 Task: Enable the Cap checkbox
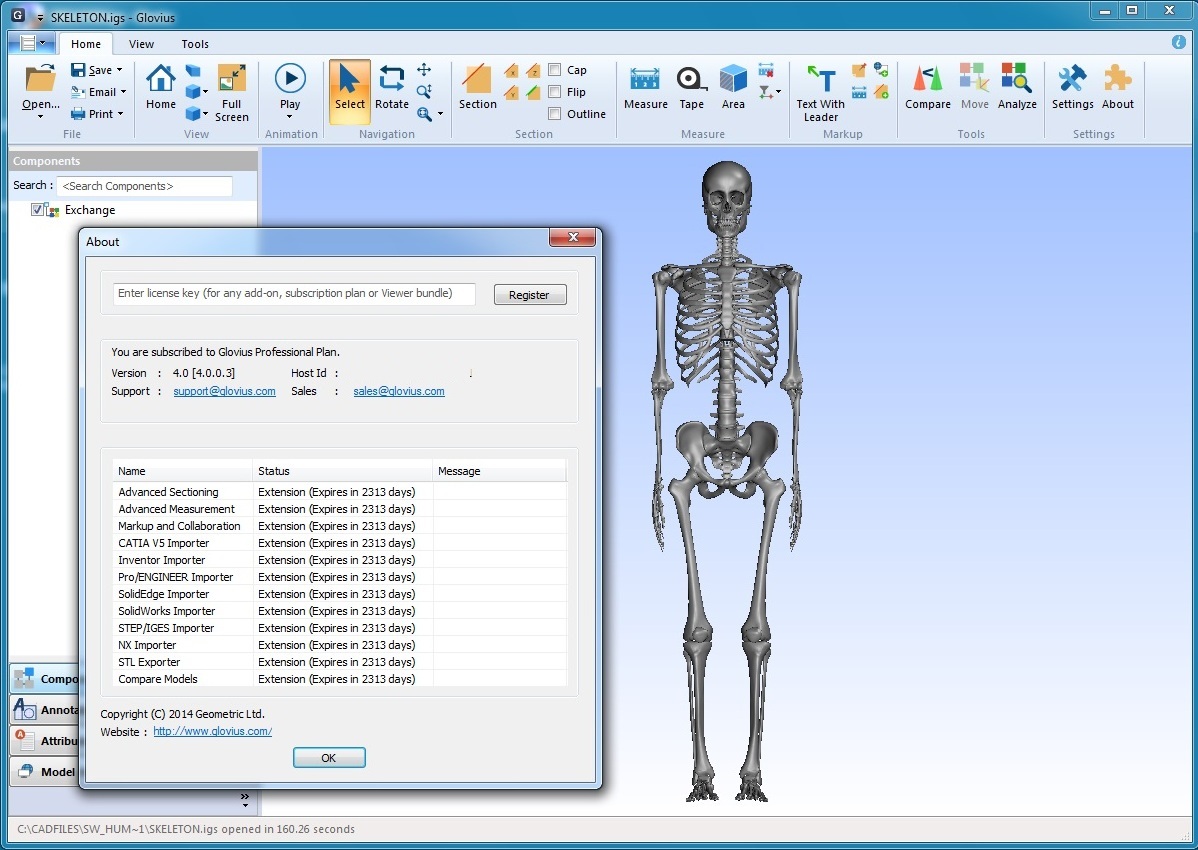[x=555, y=69]
